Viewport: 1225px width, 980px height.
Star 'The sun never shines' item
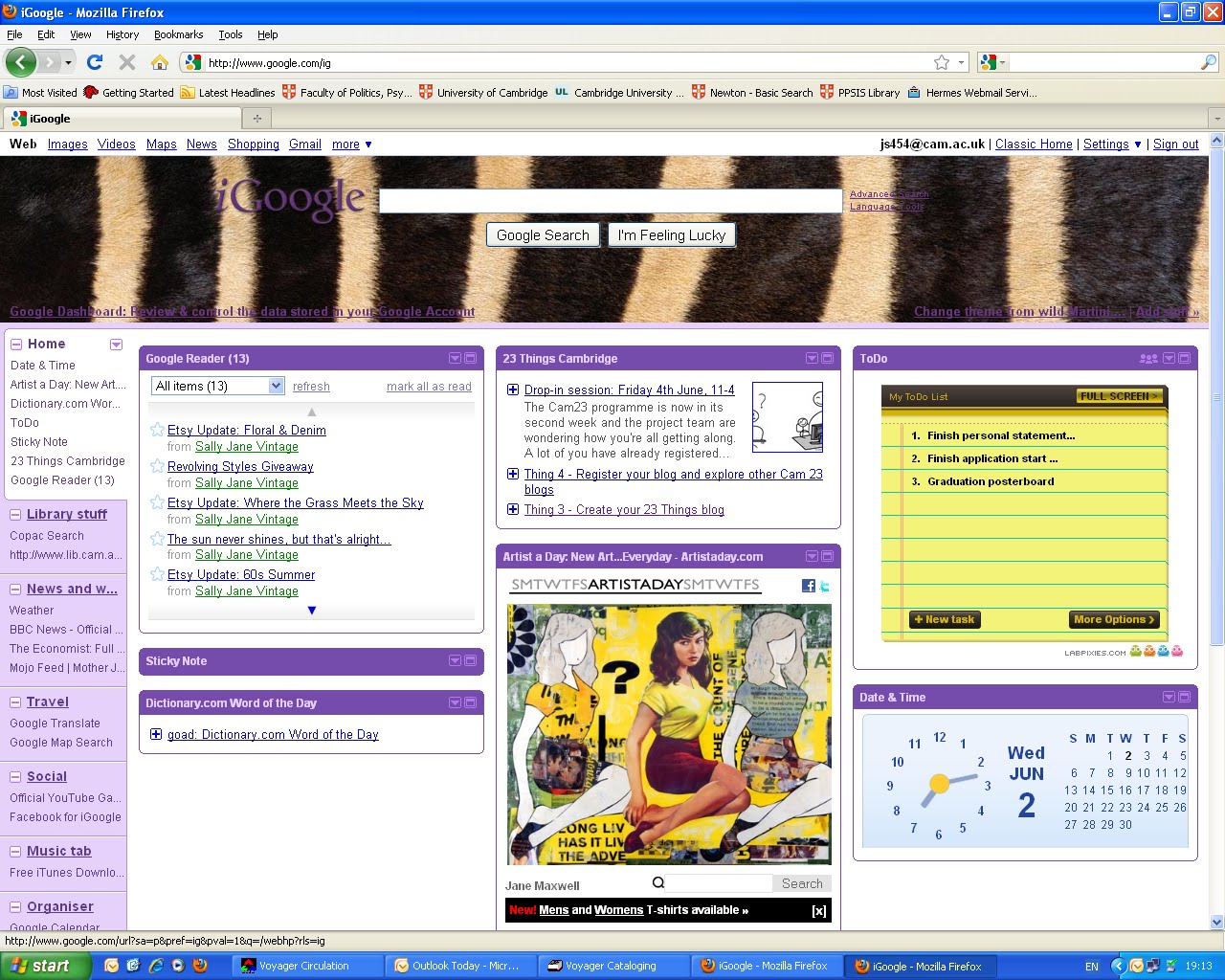157,539
